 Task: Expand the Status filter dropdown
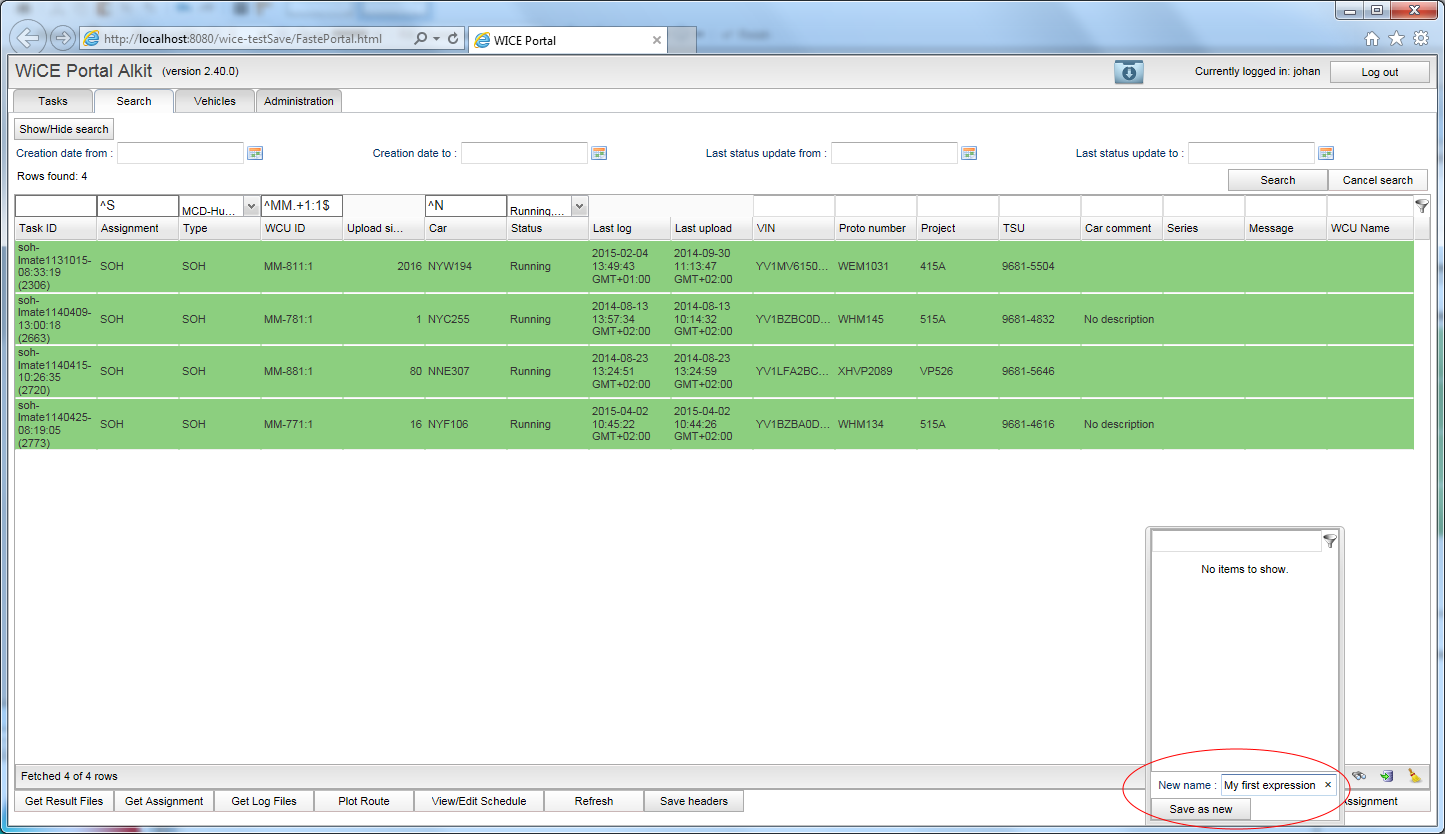tap(579, 207)
